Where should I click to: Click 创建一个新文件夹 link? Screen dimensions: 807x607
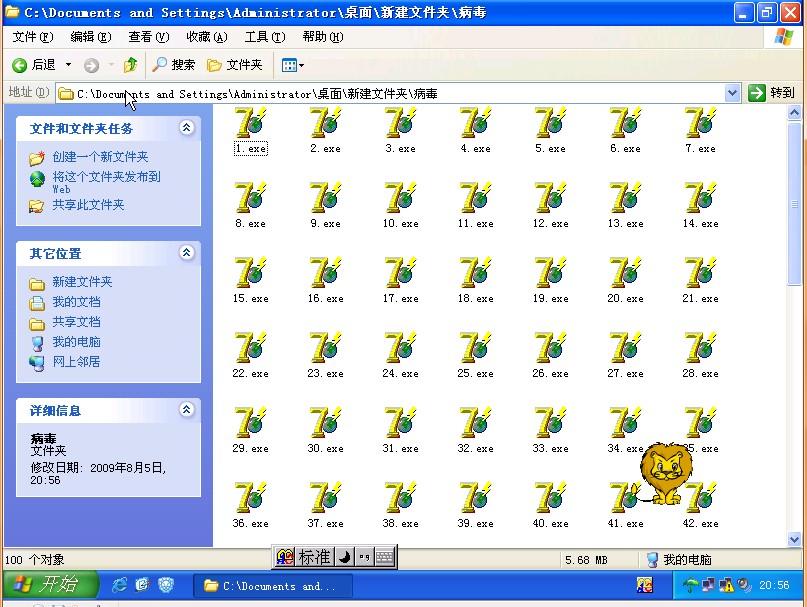[100, 157]
